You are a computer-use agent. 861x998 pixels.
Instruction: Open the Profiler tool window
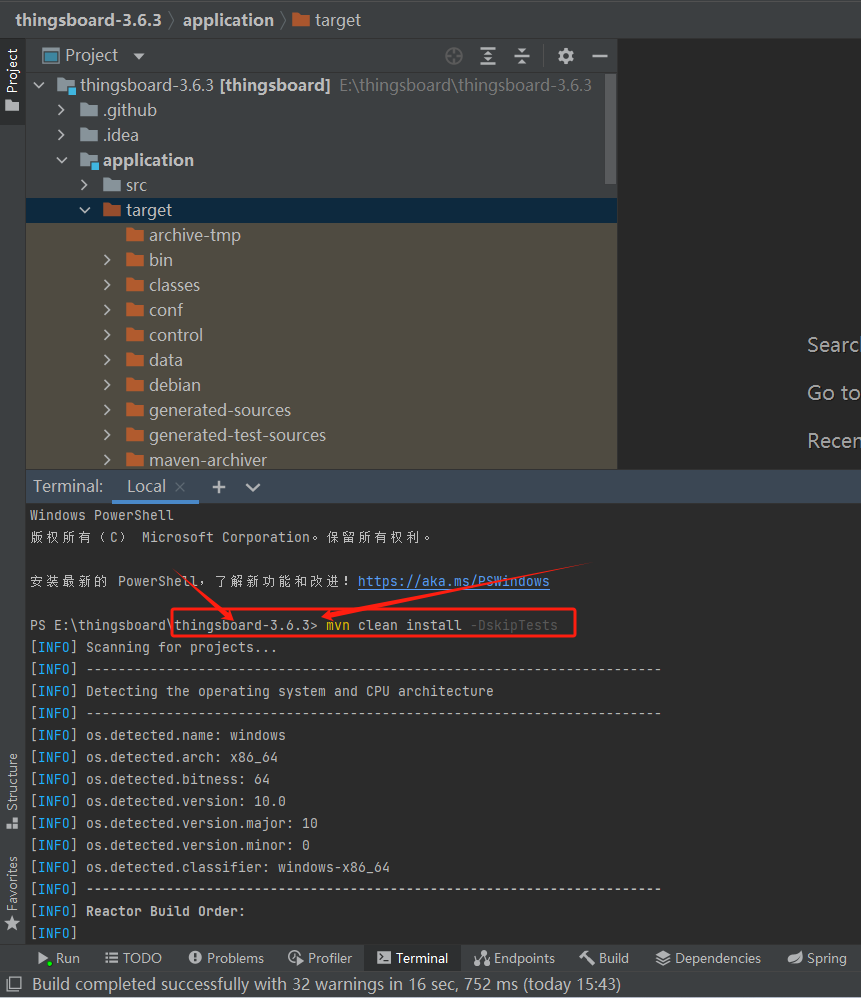(x=320, y=957)
